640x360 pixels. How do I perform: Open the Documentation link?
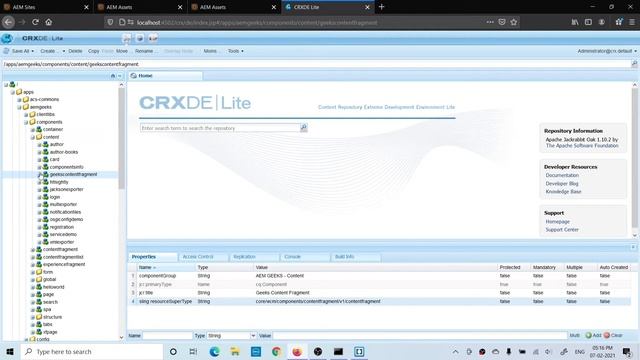tap(562, 175)
